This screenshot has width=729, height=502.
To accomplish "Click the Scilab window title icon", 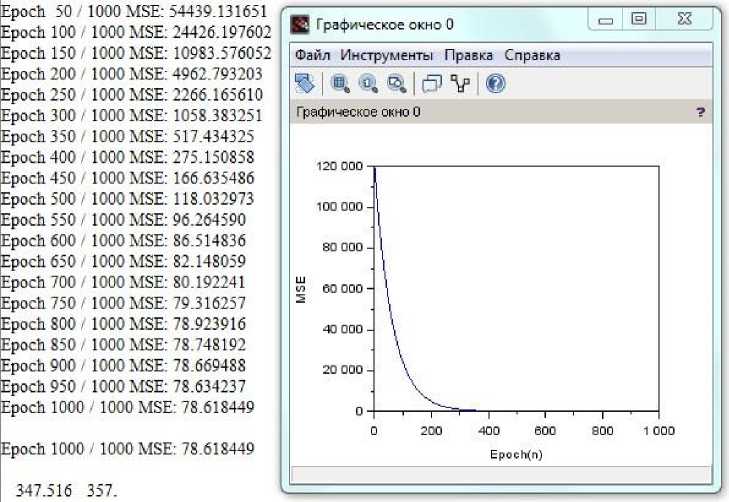I will (300, 24).
